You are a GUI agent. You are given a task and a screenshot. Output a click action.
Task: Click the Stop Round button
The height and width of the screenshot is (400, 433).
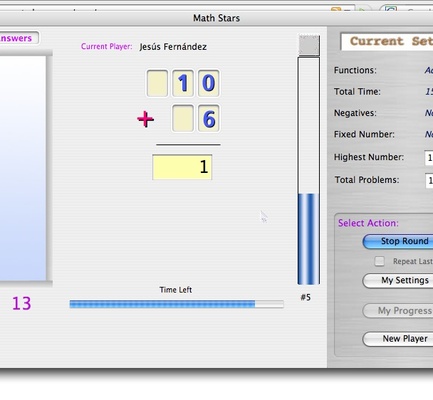tap(398, 241)
